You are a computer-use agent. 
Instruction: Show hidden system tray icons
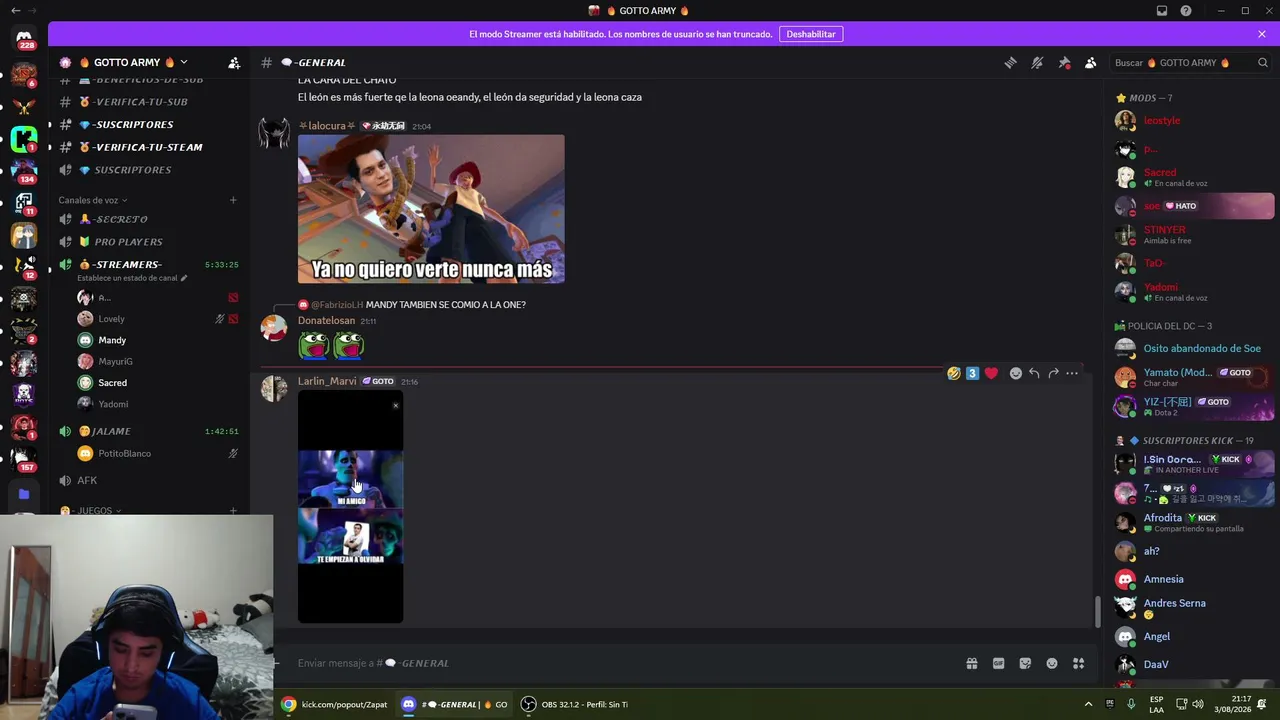(x=1087, y=704)
